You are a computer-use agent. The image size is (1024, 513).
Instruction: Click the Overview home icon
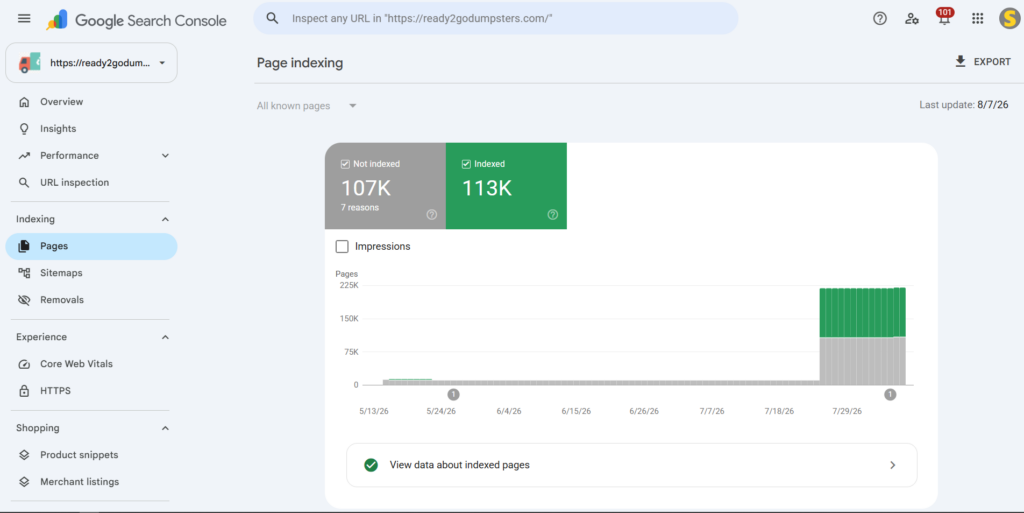(x=24, y=102)
